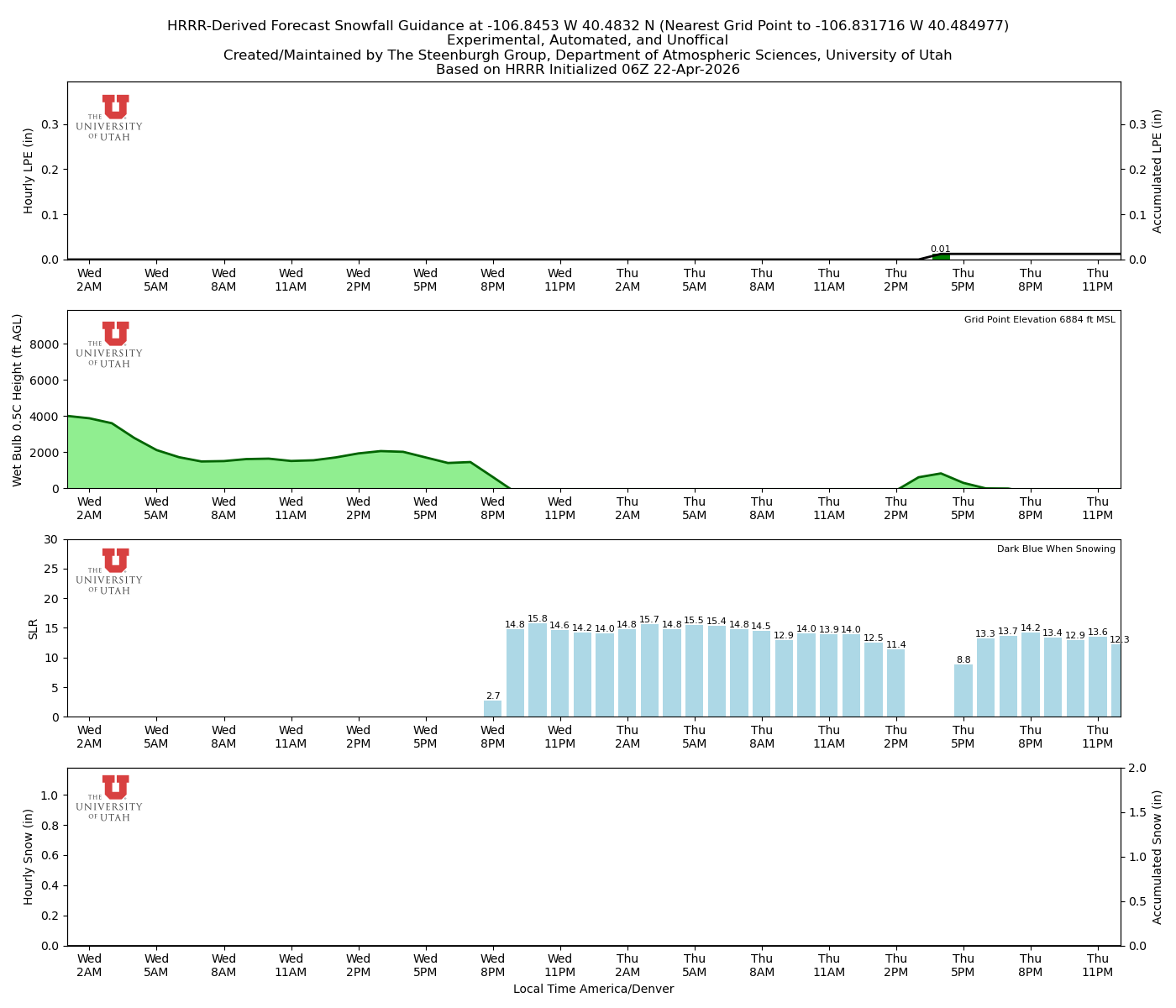Click the SLR bar labeled 11.4

(x=896, y=683)
